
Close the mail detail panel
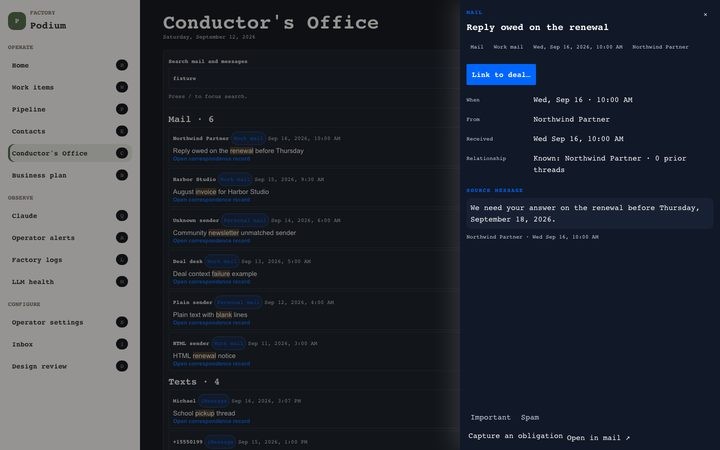[705, 15]
